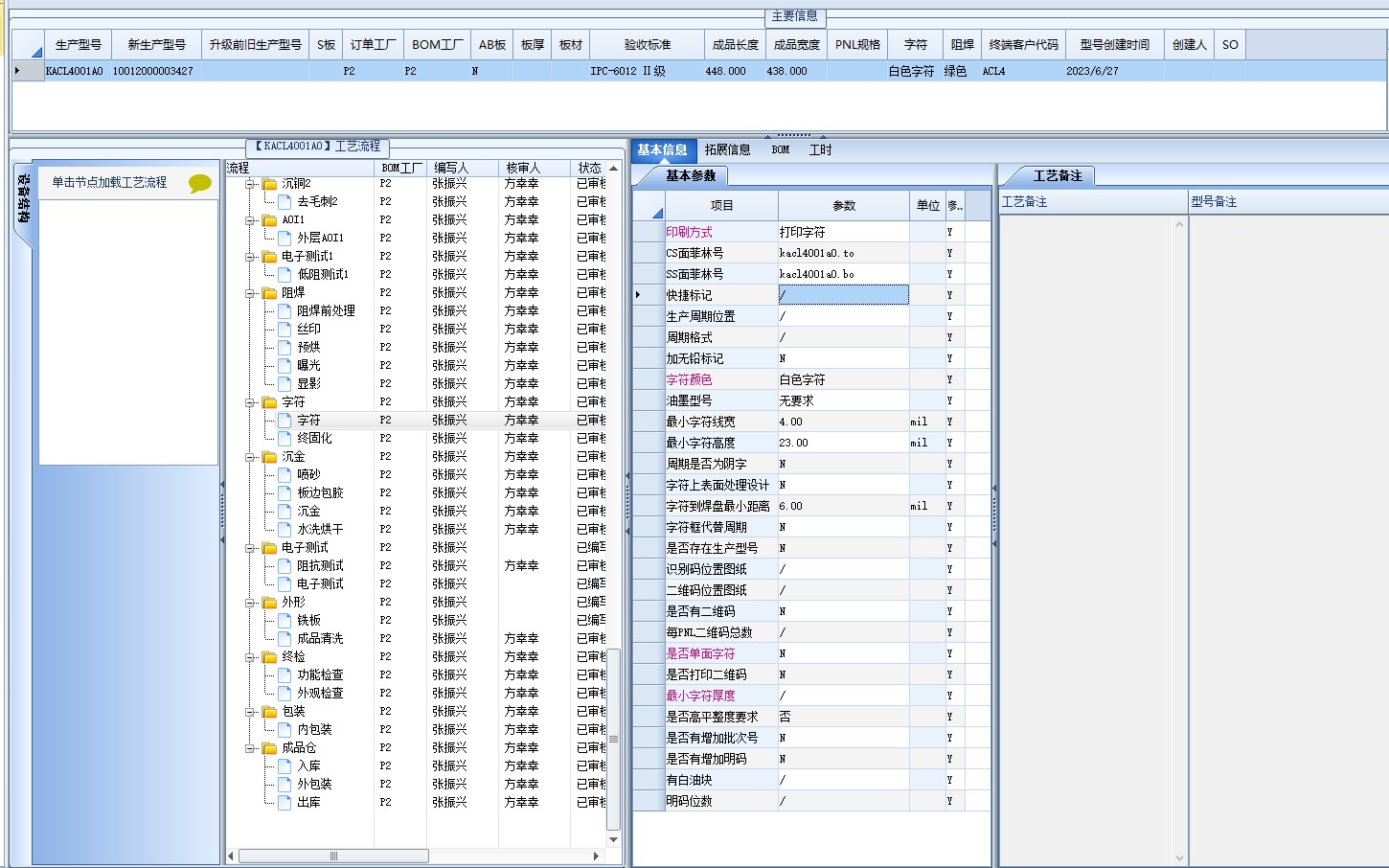Click folder icon of 沉金 node

tap(269, 457)
